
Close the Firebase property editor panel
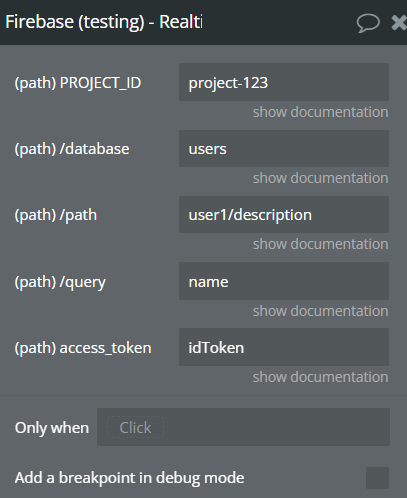pyautogui.click(x=399, y=23)
